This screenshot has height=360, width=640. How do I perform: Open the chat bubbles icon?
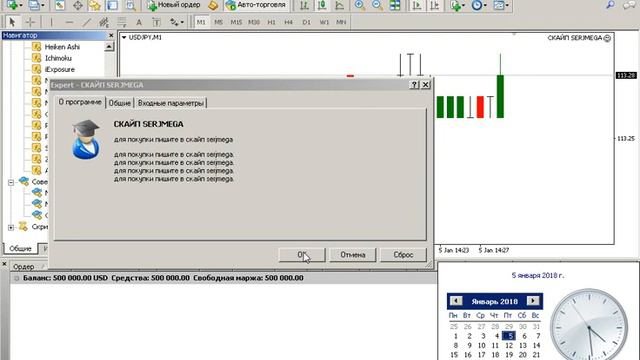[x=629, y=5]
